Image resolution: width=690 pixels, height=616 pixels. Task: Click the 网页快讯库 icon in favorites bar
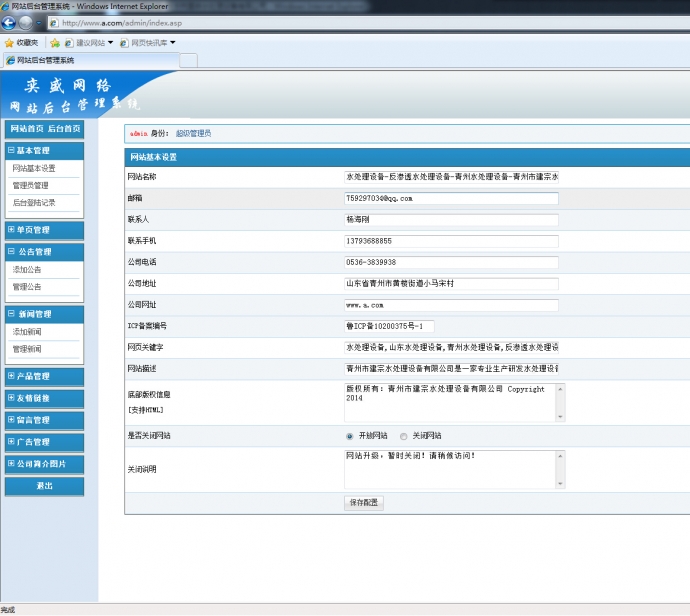(x=124, y=43)
